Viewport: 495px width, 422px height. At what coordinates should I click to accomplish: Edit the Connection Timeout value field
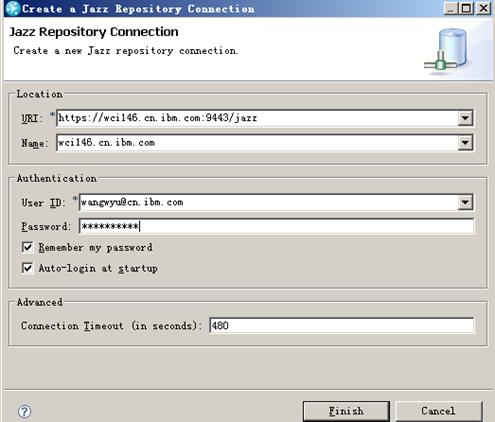point(342,325)
